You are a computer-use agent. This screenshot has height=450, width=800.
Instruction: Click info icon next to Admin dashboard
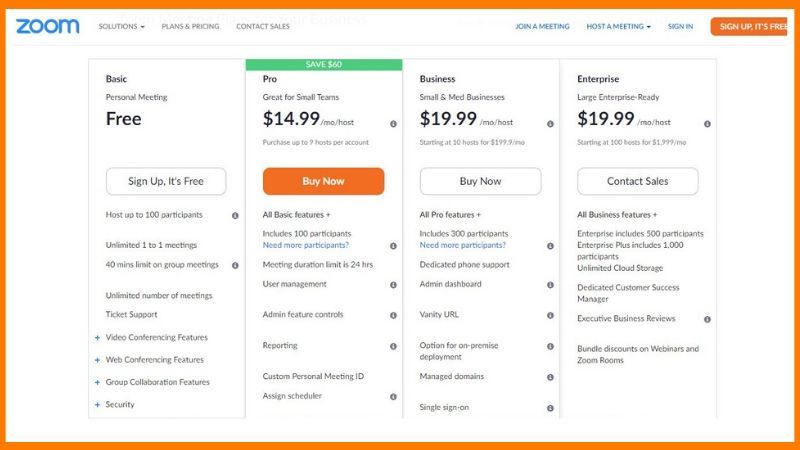[550, 285]
